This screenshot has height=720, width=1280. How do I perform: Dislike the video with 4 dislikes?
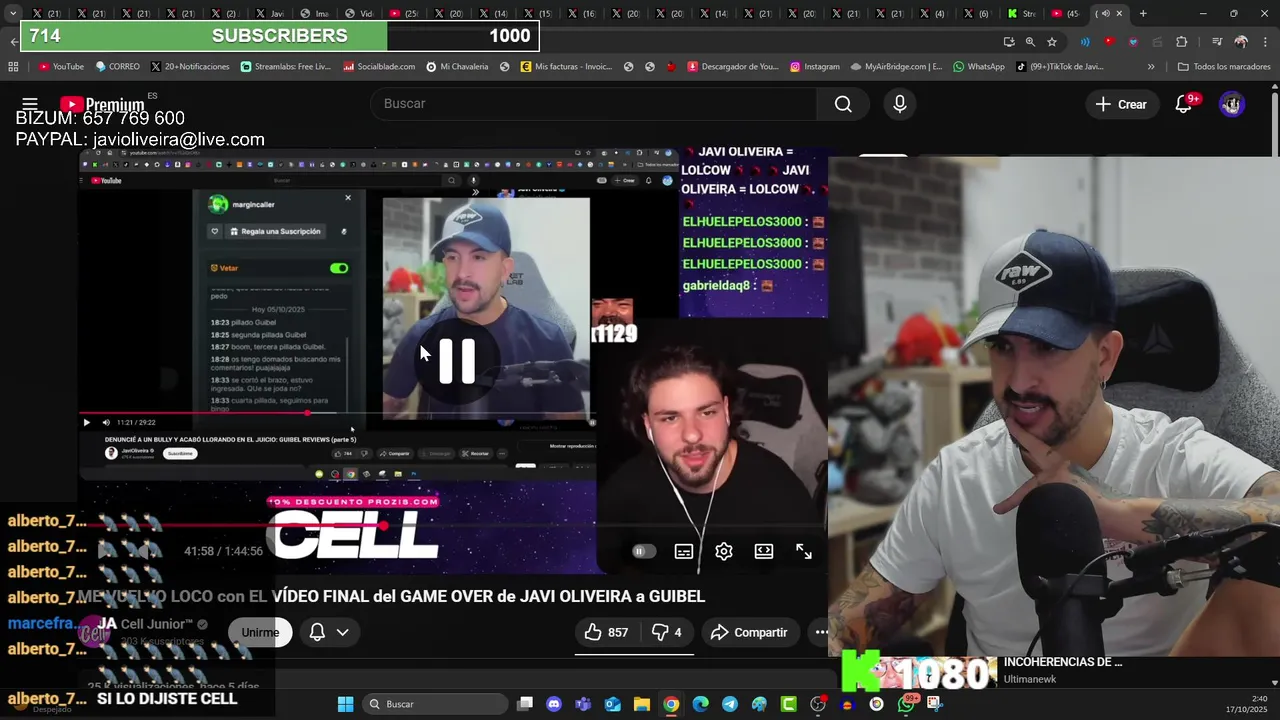pyautogui.click(x=666, y=632)
